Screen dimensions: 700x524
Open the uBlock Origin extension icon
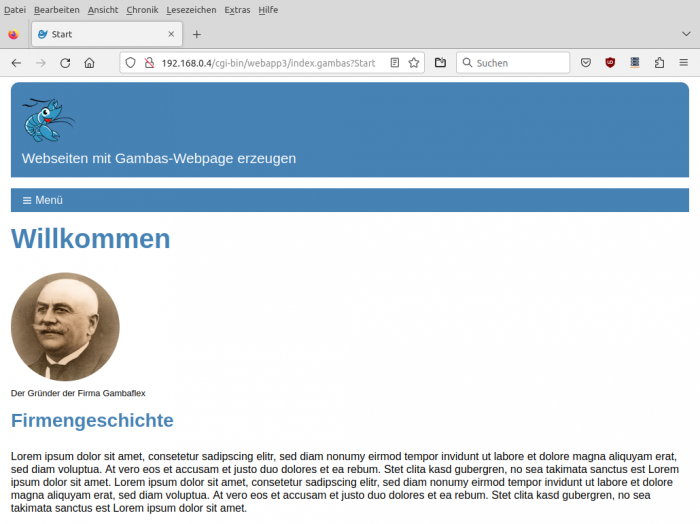pos(610,62)
